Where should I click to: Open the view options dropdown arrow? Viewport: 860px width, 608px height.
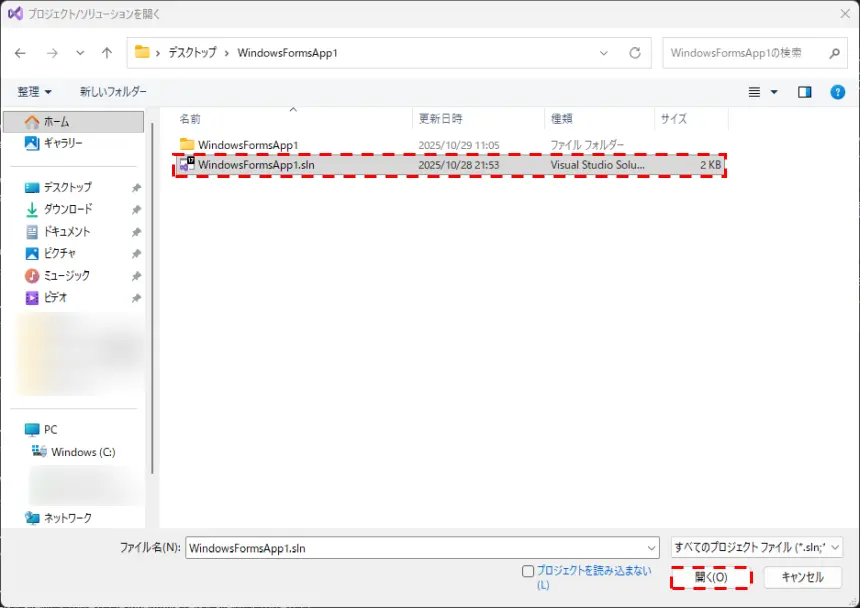(x=774, y=92)
